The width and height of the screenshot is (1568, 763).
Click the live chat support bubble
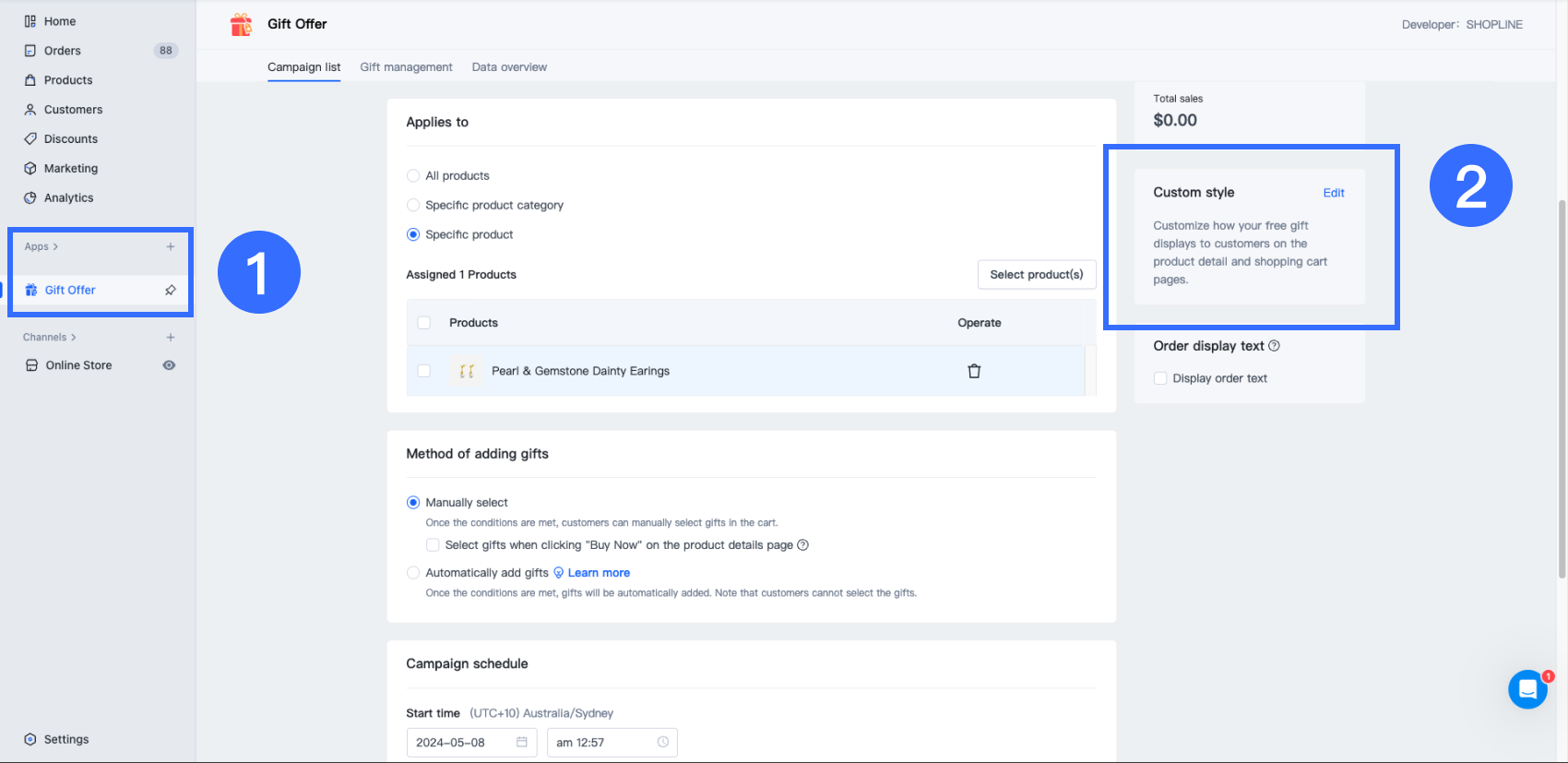(x=1527, y=689)
